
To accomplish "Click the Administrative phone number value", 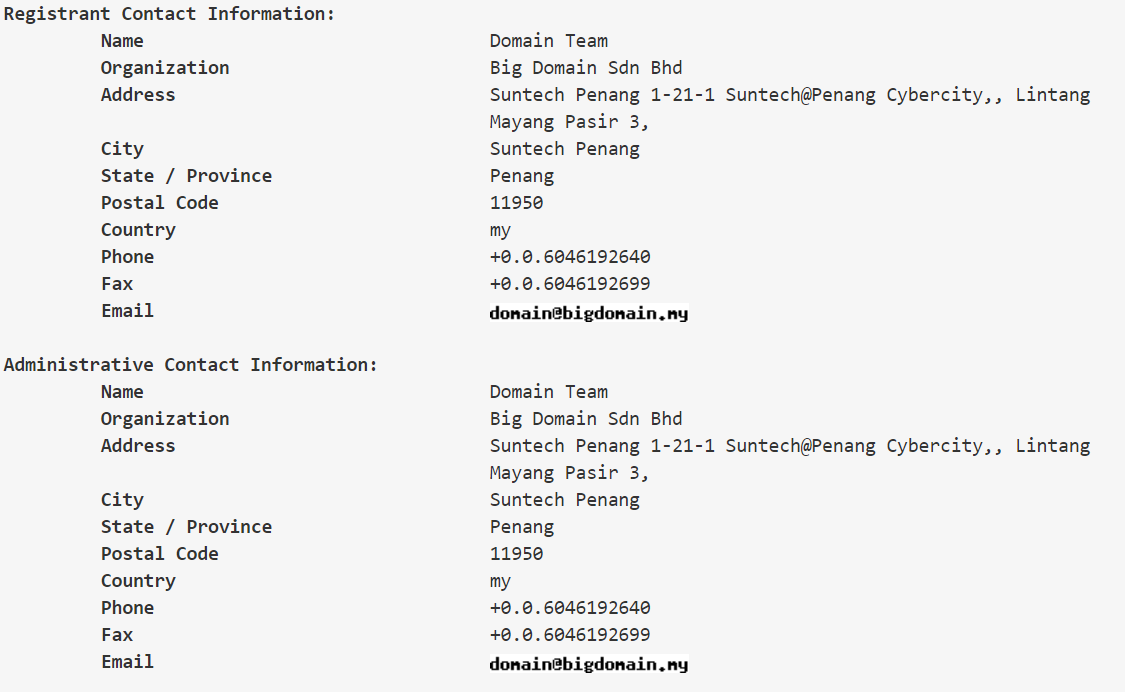I will [570, 608].
